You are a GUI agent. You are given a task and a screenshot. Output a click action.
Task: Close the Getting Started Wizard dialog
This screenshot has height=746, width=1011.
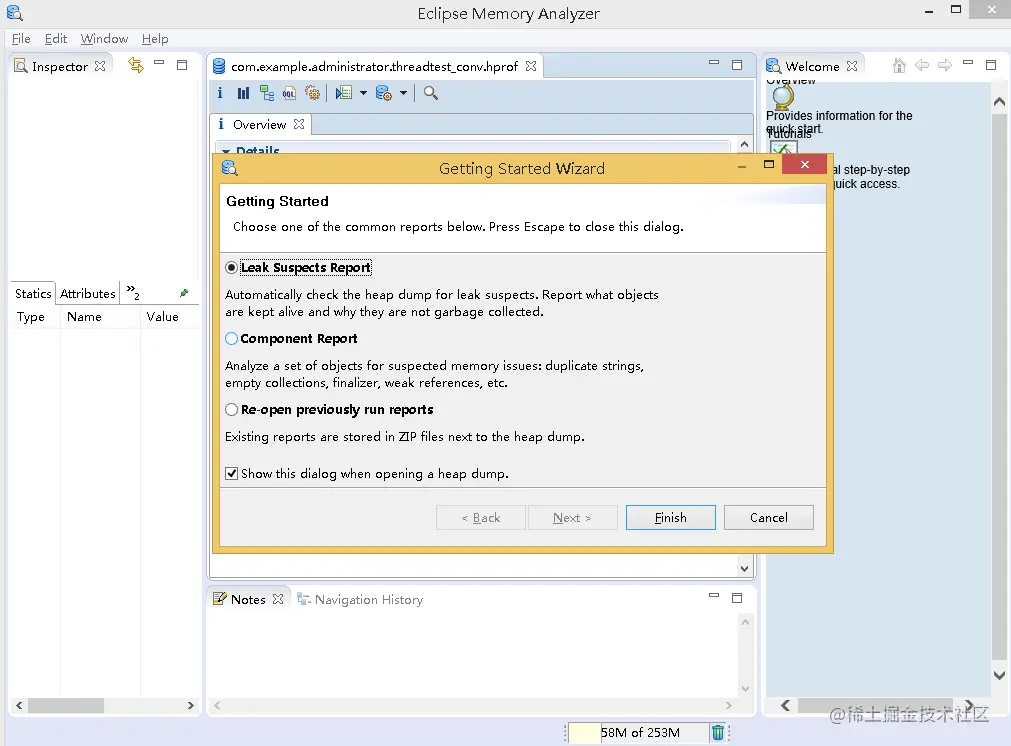click(x=805, y=164)
